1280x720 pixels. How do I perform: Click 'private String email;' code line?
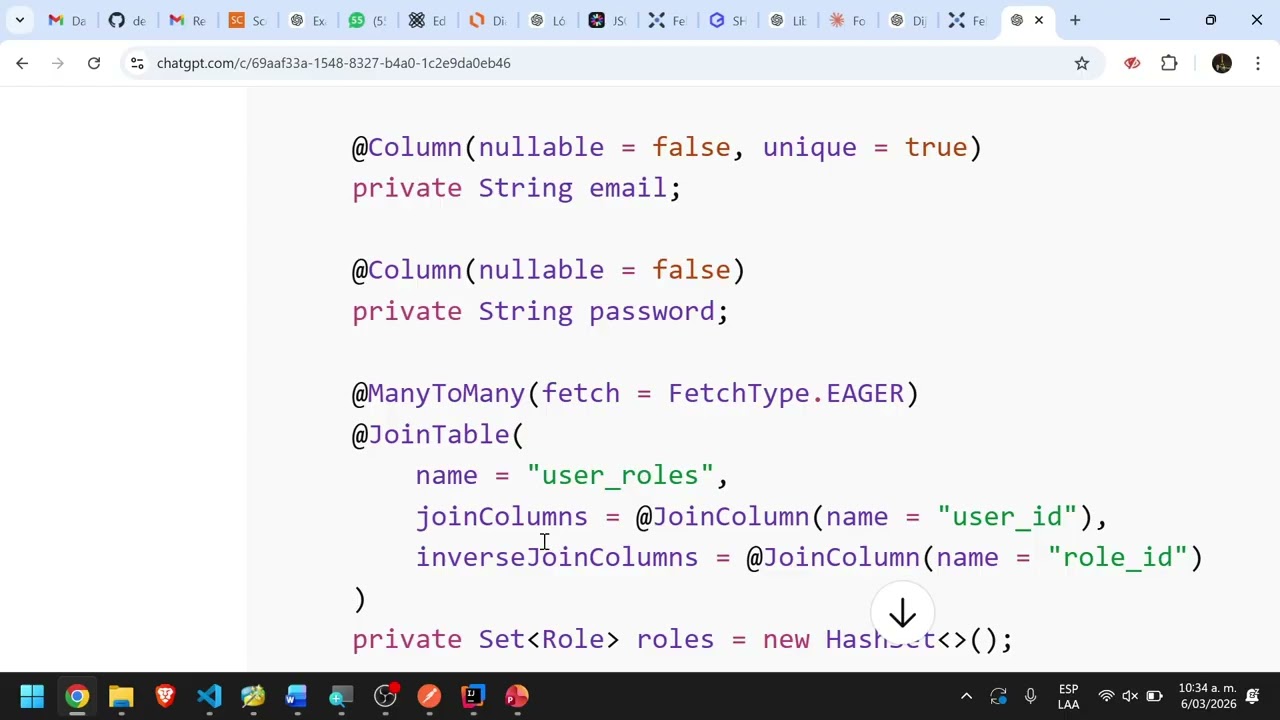pyautogui.click(x=516, y=188)
